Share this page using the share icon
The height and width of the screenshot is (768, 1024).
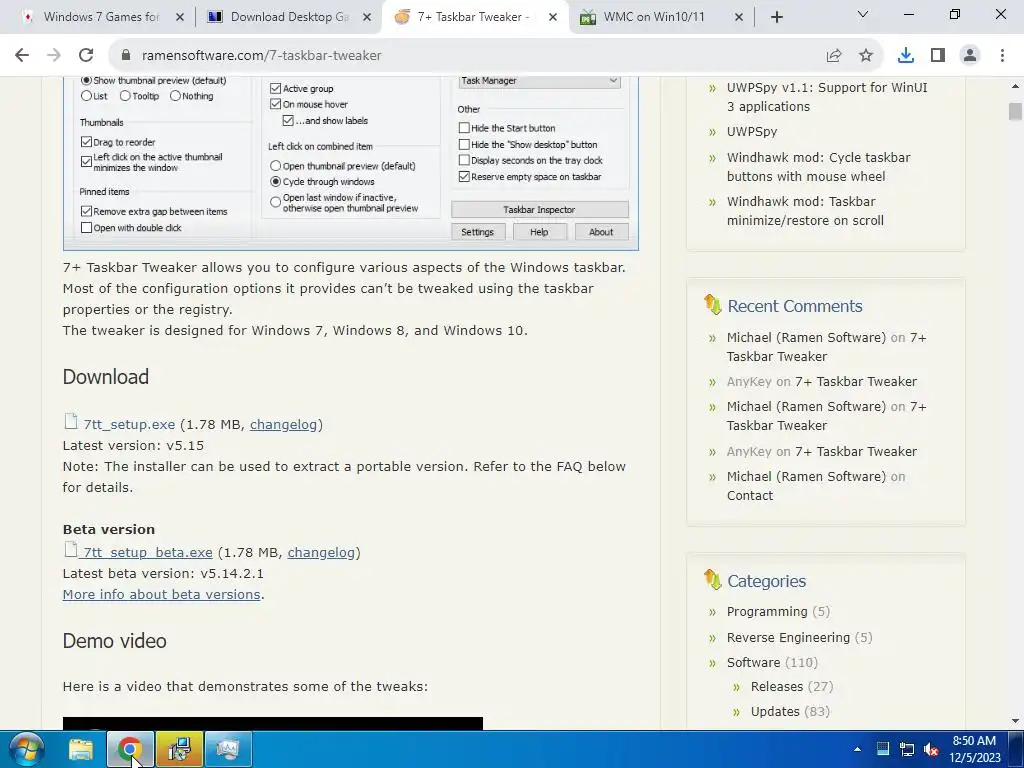coord(834,56)
